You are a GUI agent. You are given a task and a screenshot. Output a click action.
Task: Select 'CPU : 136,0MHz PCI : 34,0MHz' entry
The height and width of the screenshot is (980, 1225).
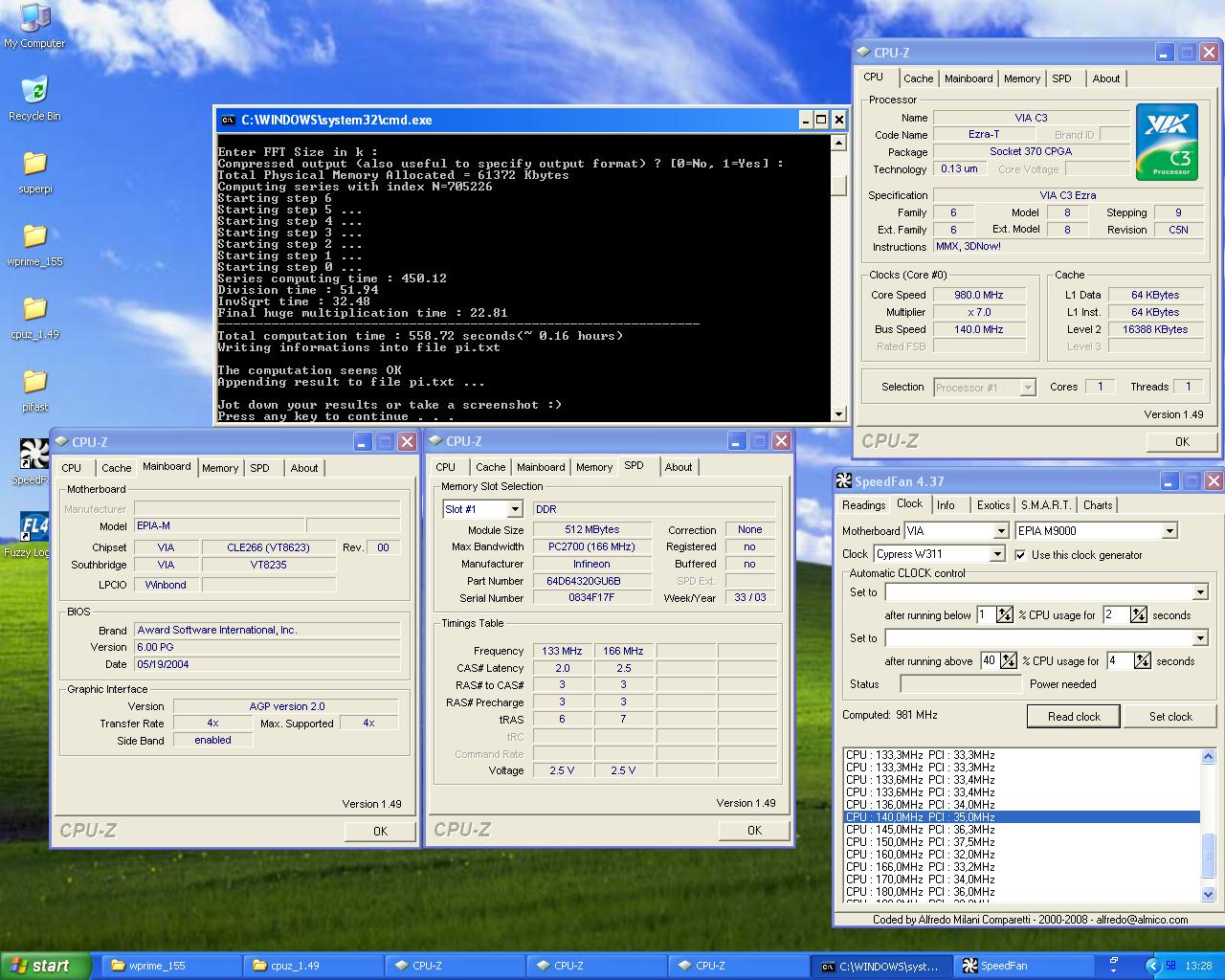coord(1021,805)
